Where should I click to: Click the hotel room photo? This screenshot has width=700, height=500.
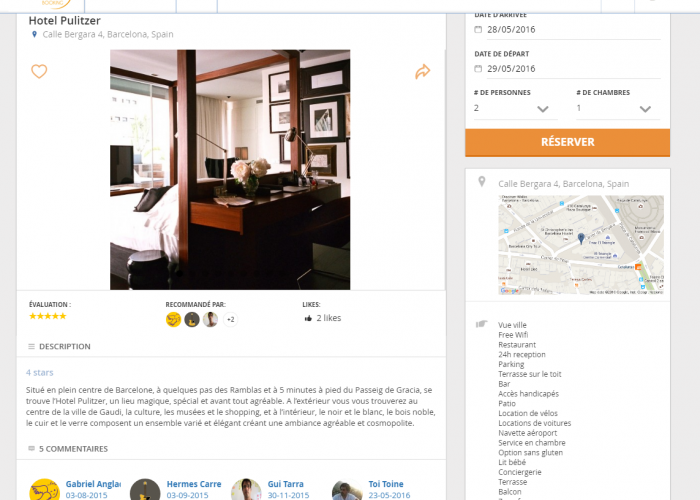(230, 170)
